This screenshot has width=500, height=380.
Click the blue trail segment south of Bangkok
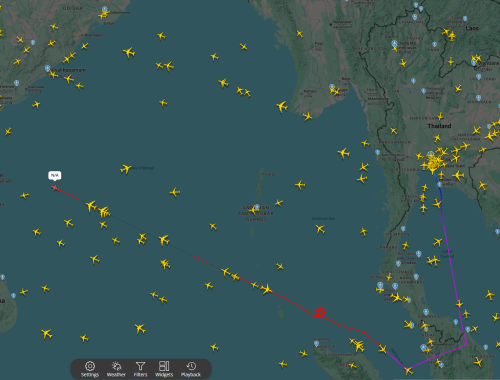439,188
